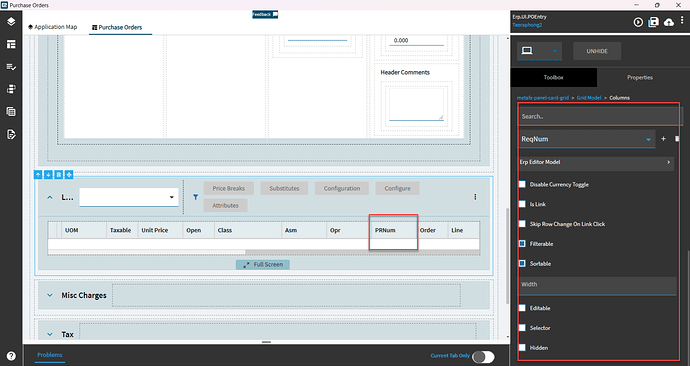Open the events flow icon in sidebar
This screenshot has height=366, width=690.
[11, 89]
